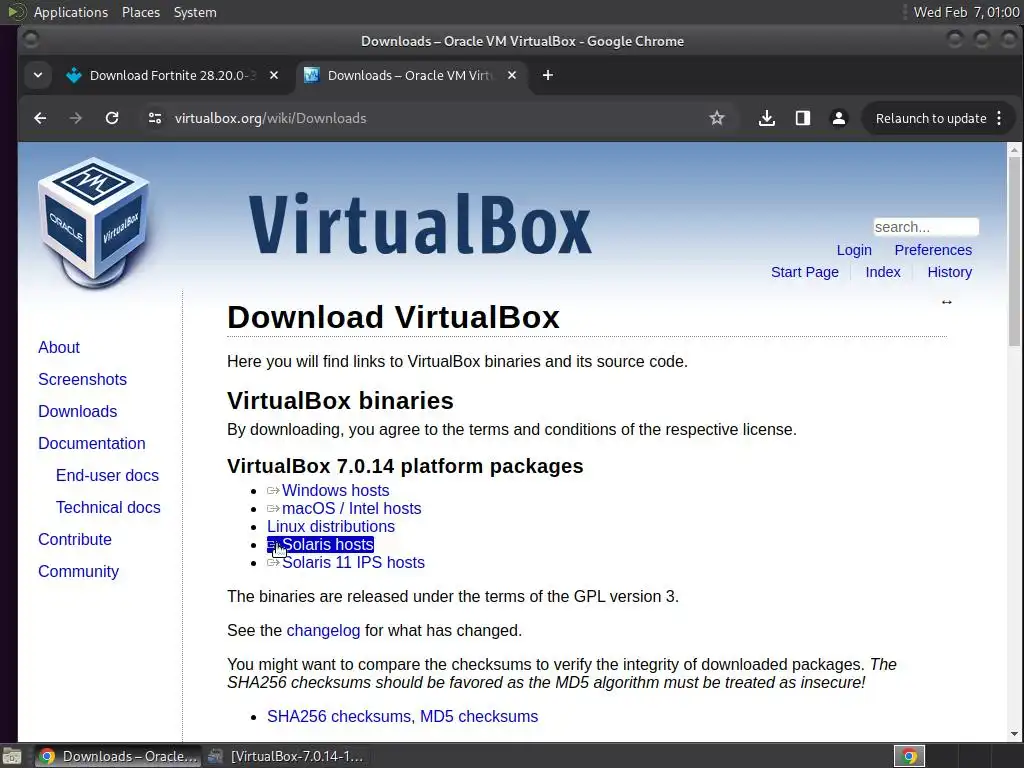Open the Chrome three-dot menu
Screen dimensions: 1024x768
pyautogui.click(x=999, y=118)
